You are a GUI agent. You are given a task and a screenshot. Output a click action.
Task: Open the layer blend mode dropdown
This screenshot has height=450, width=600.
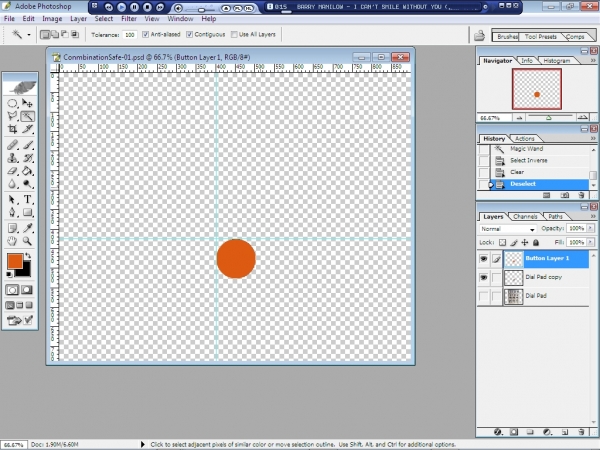(x=507, y=229)
